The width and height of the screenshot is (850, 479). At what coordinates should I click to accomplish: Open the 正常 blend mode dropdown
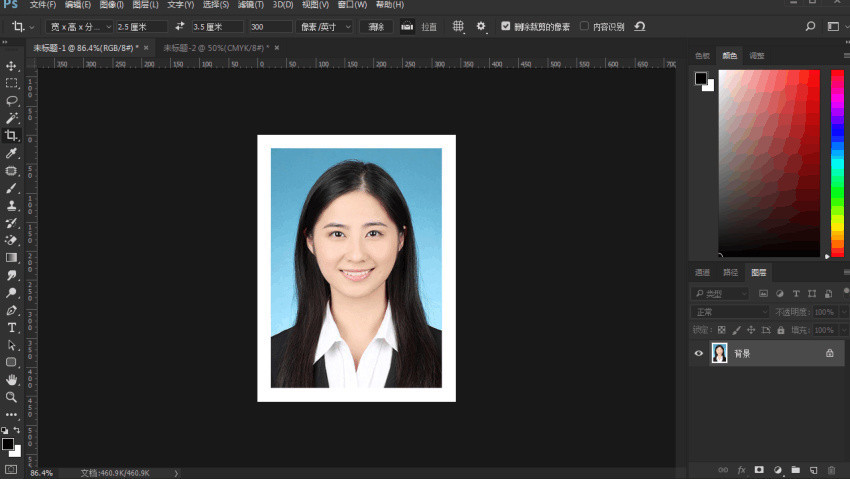(x=731, y=312)
